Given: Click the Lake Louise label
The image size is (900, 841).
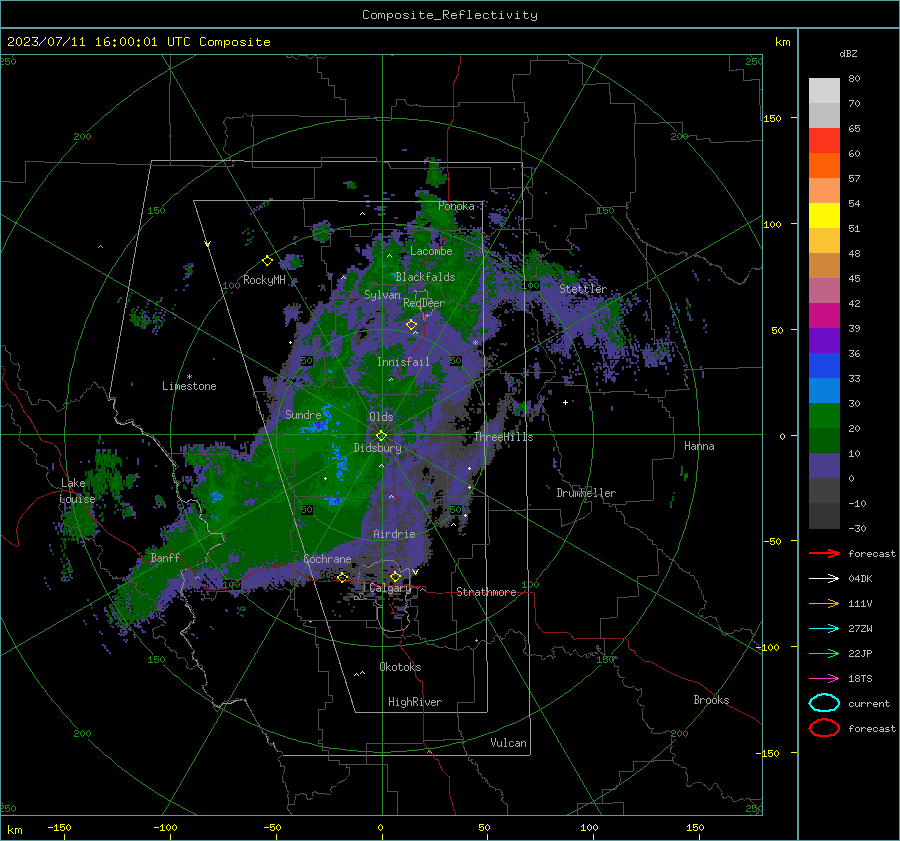Looking at the screenshot, I should [78, 491].
